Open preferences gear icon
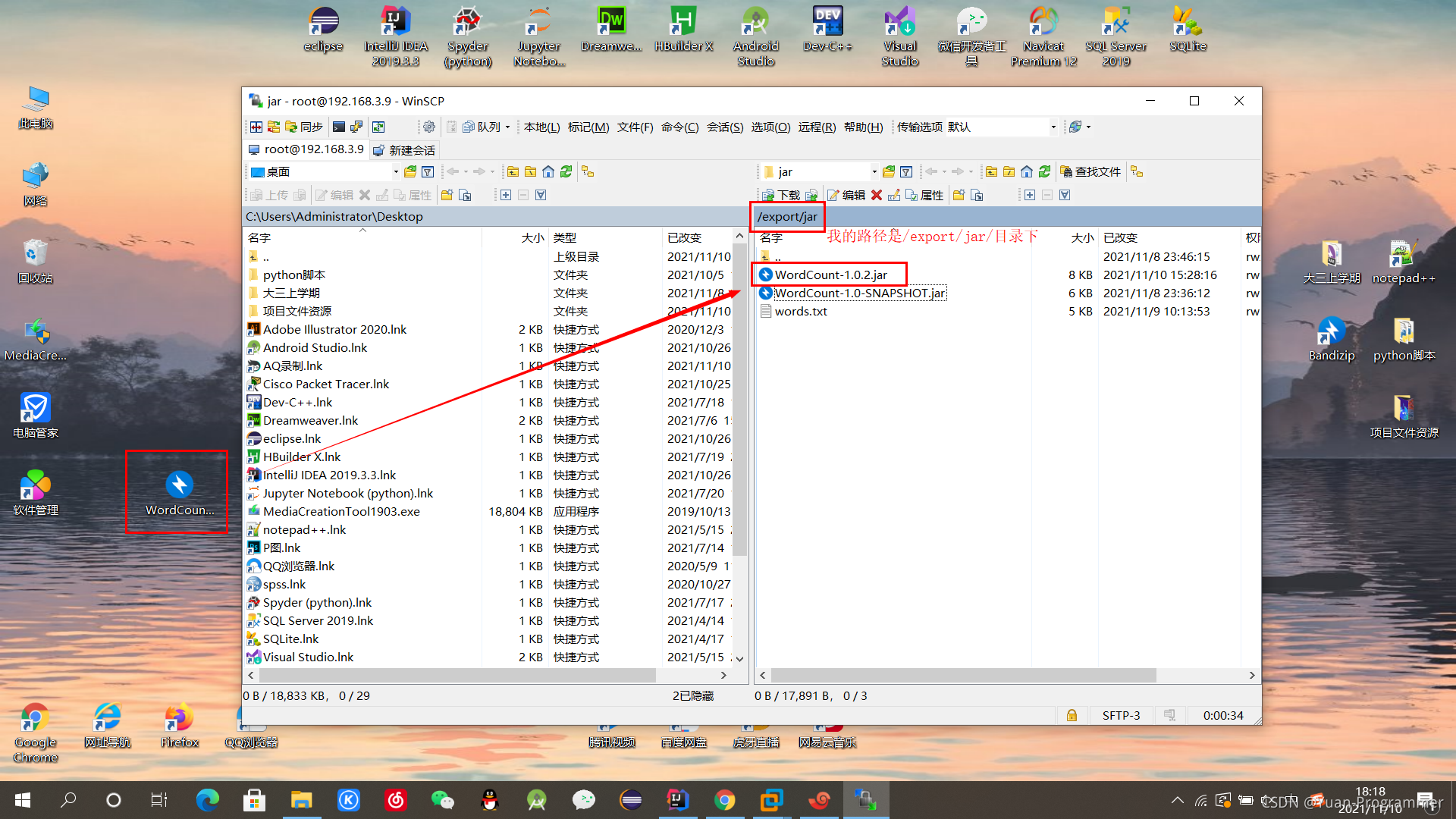The width and height of the screenshot is (1456, 819). [429, 127]
